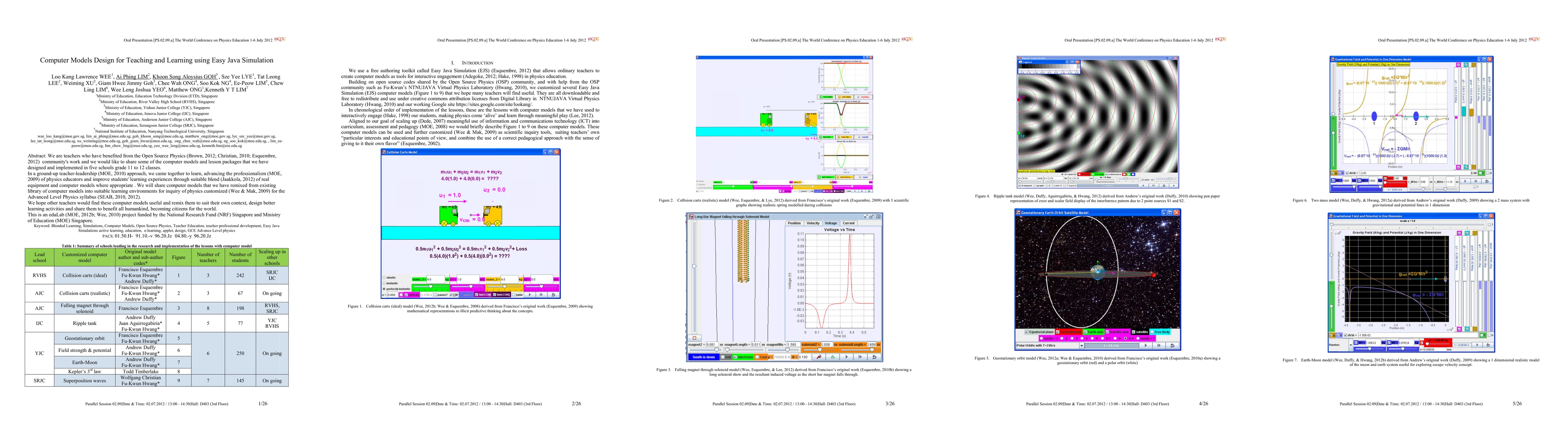Image resolution: width=1568 pixels, height=444 pixels.
Task: Select the elastic radio button
Action: (x=384, y=278)
